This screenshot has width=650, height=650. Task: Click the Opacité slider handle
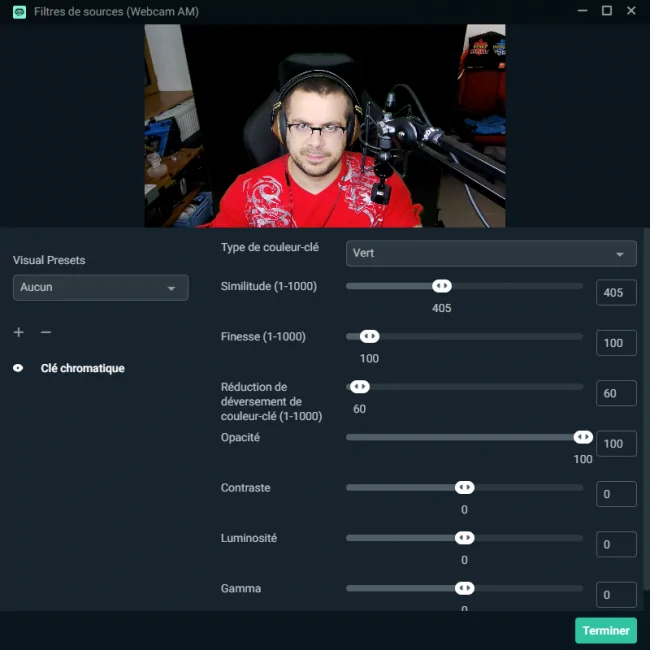coord(583,437)
